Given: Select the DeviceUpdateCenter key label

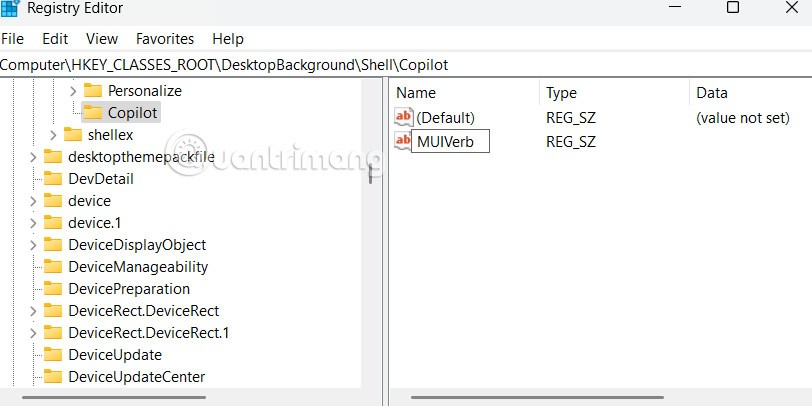Looking at the screenshot, I should tap(137, 376).
